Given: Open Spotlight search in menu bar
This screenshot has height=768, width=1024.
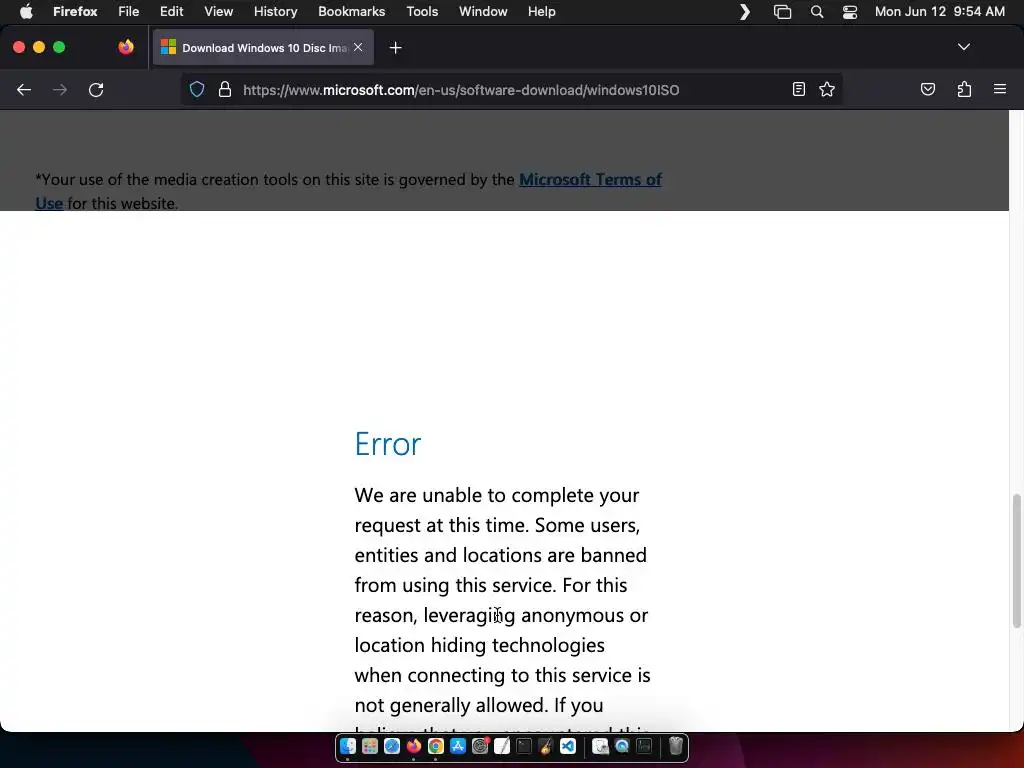Looking at the screenshot, I should click(816, 12).
